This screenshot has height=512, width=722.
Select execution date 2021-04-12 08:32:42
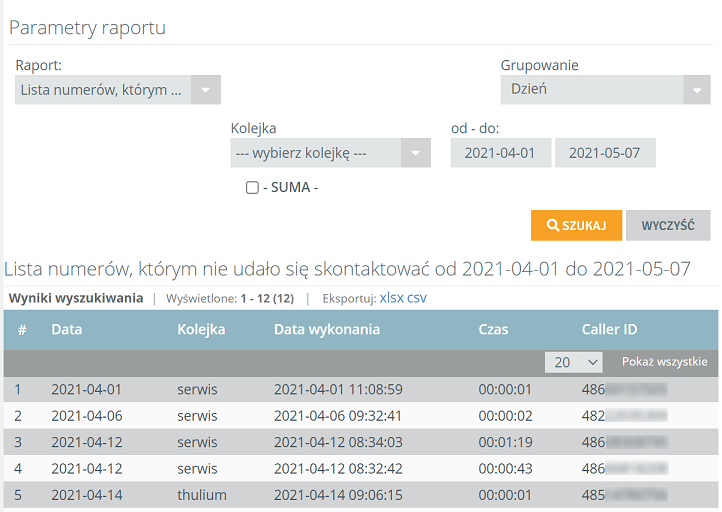point(338,469)
